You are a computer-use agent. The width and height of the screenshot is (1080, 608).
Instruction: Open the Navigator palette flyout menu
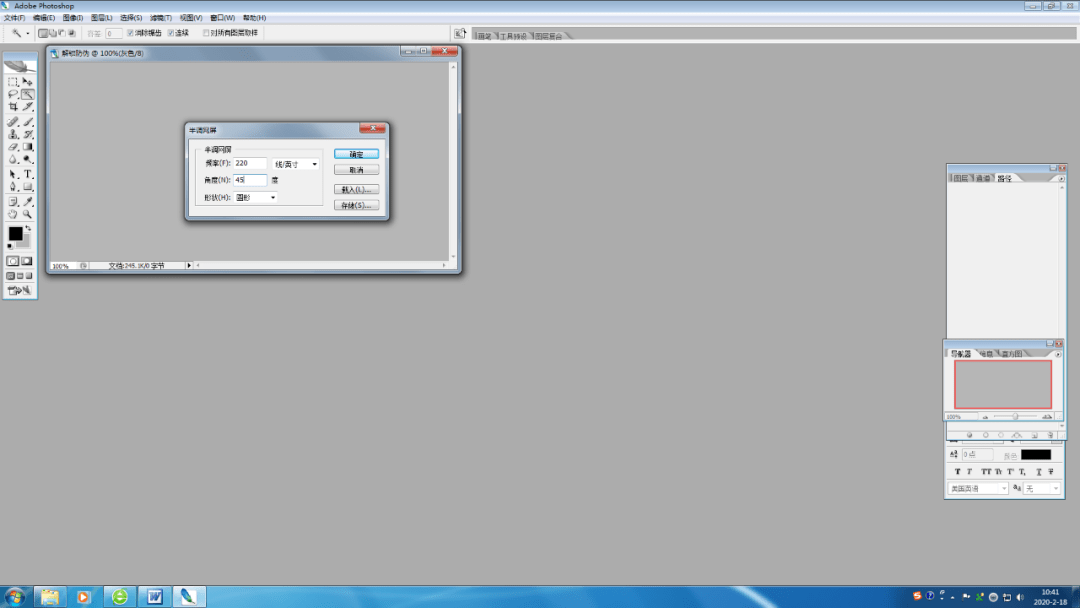1058,354
